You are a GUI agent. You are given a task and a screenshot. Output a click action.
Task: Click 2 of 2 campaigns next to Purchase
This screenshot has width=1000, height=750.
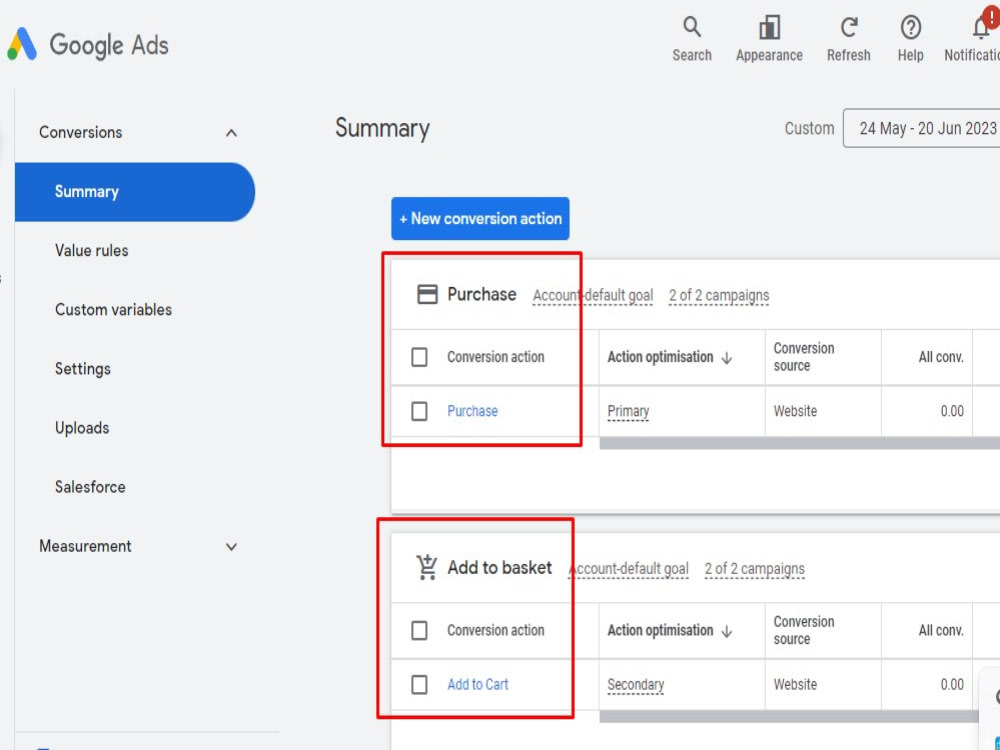(x=719, y=296)
